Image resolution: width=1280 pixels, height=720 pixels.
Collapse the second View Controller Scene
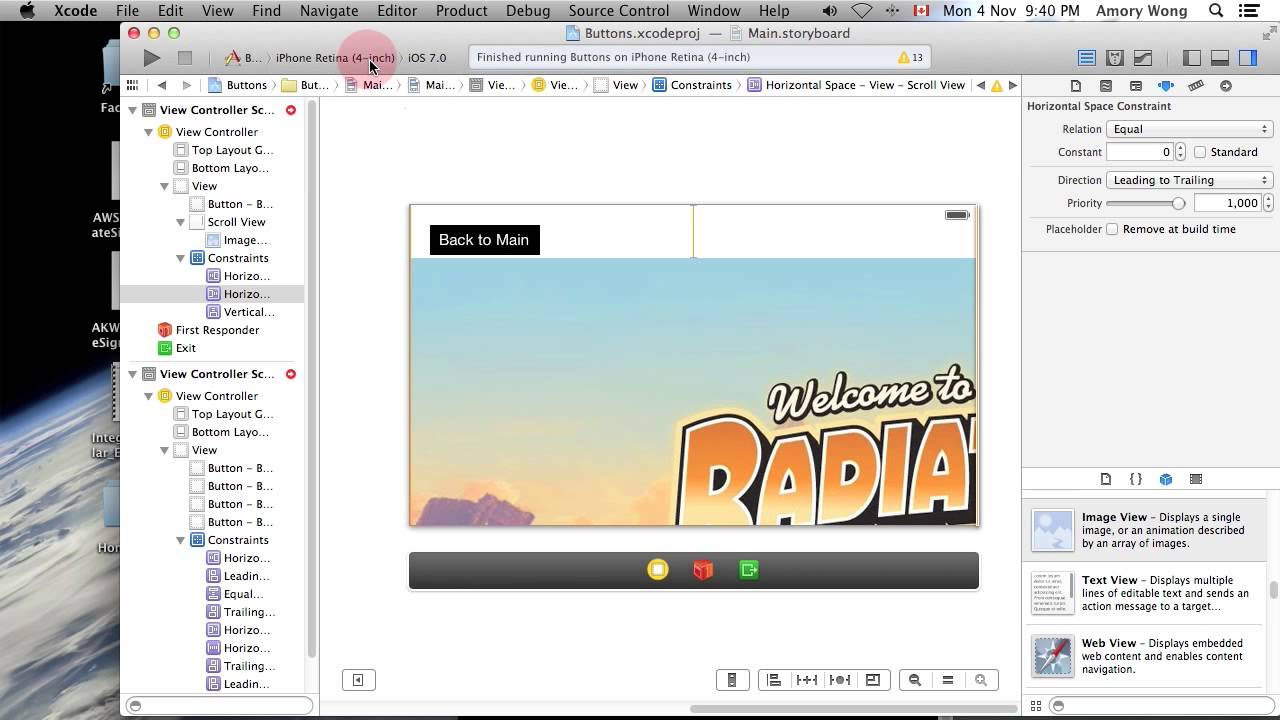[133, 374]
